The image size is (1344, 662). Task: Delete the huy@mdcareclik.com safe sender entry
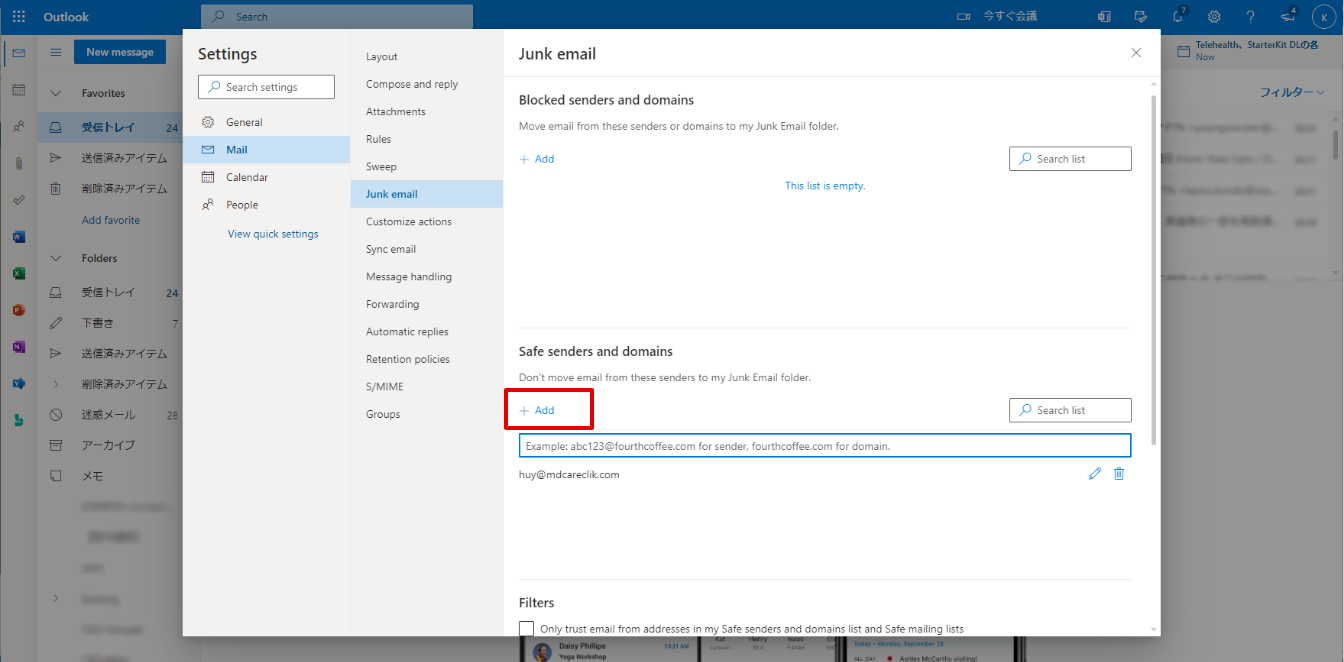pos(1119,474)
